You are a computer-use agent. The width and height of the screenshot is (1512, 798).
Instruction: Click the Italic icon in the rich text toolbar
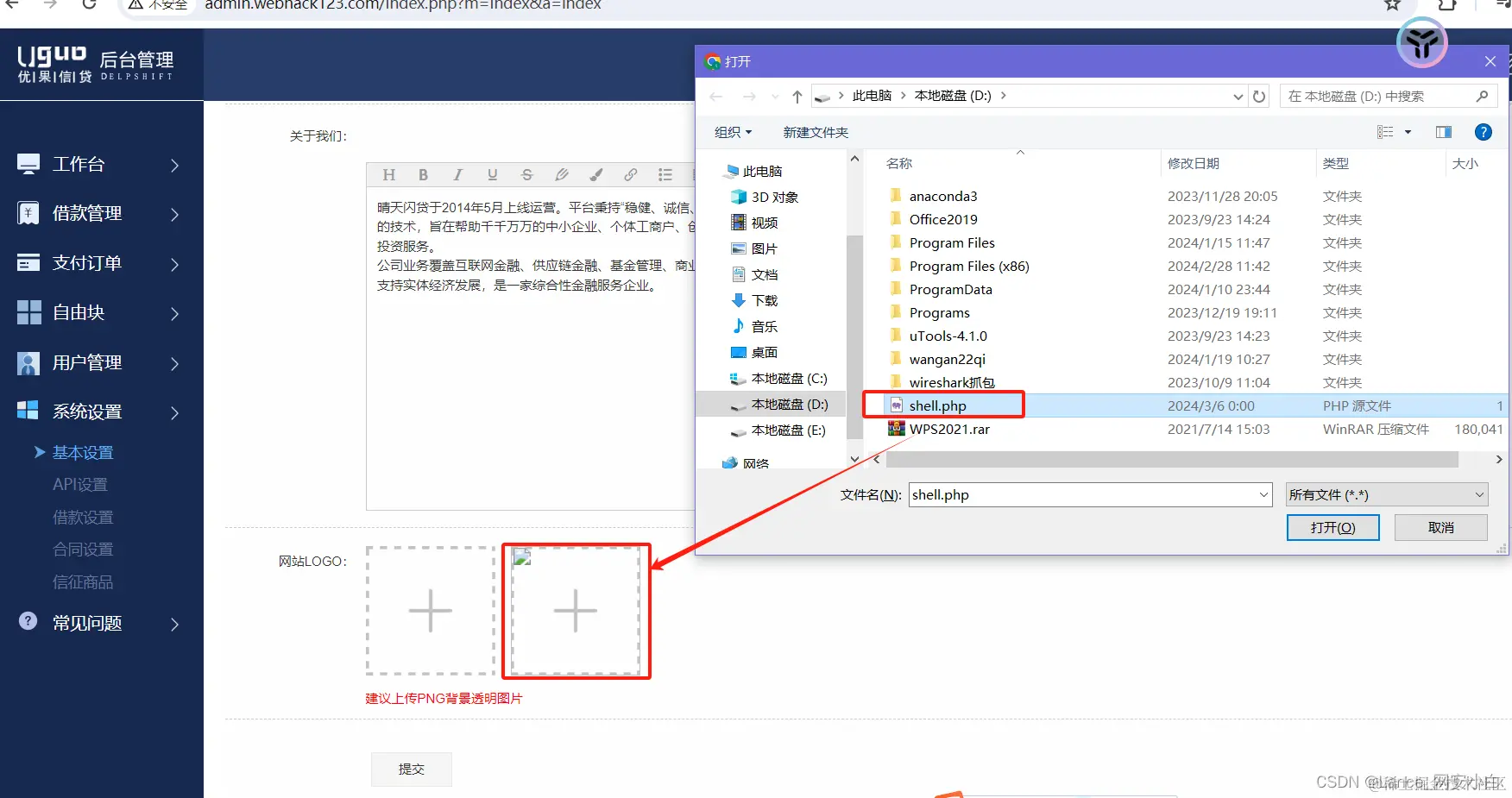[457, 174]
